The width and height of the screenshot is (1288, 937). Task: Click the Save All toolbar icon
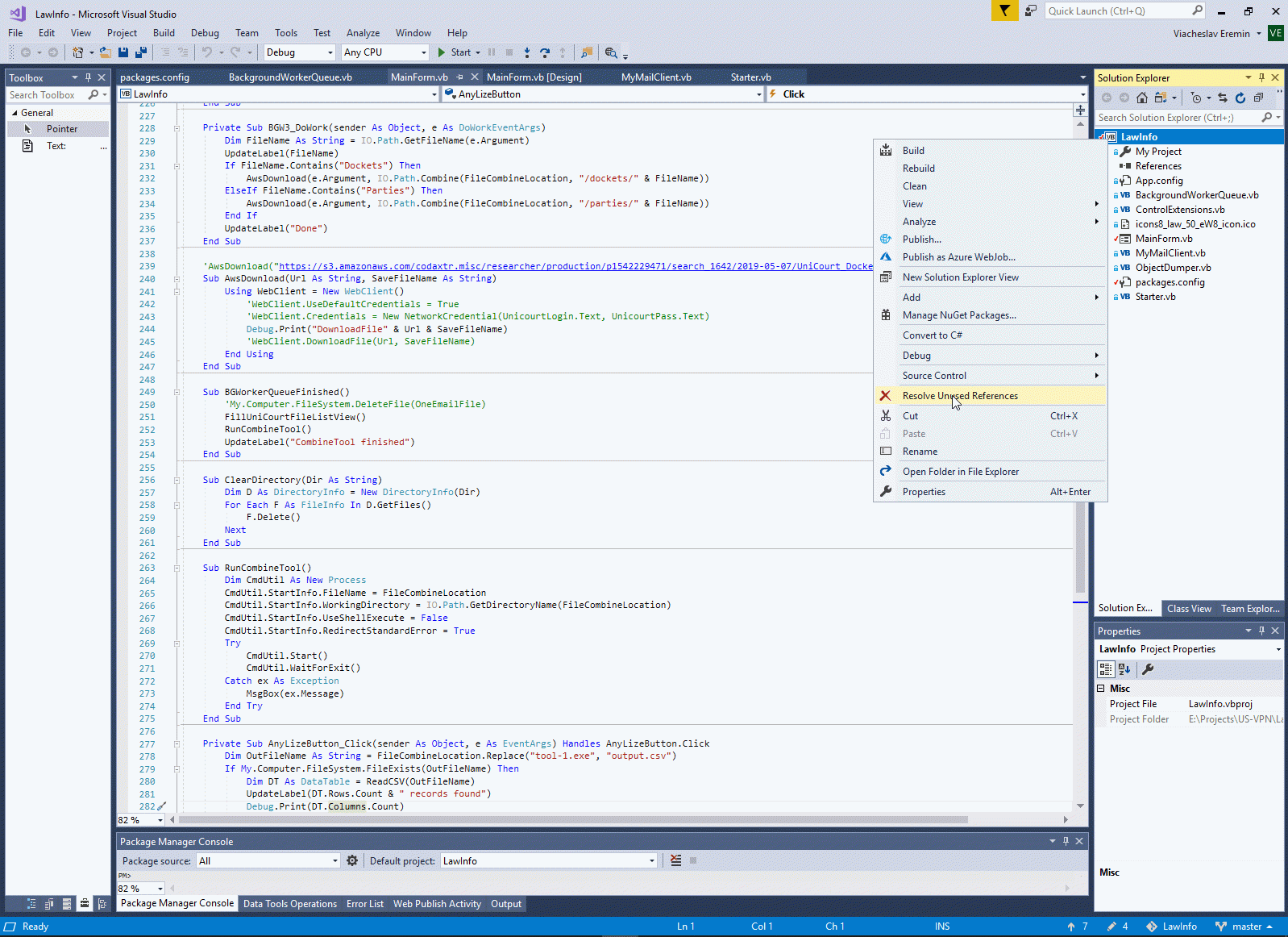pyautogui.click(x=141, y=52)
